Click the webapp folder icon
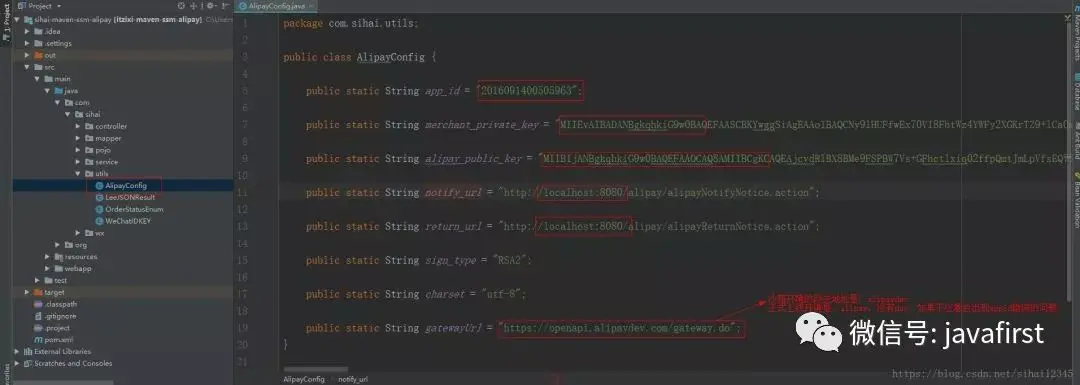 point(59,269)
